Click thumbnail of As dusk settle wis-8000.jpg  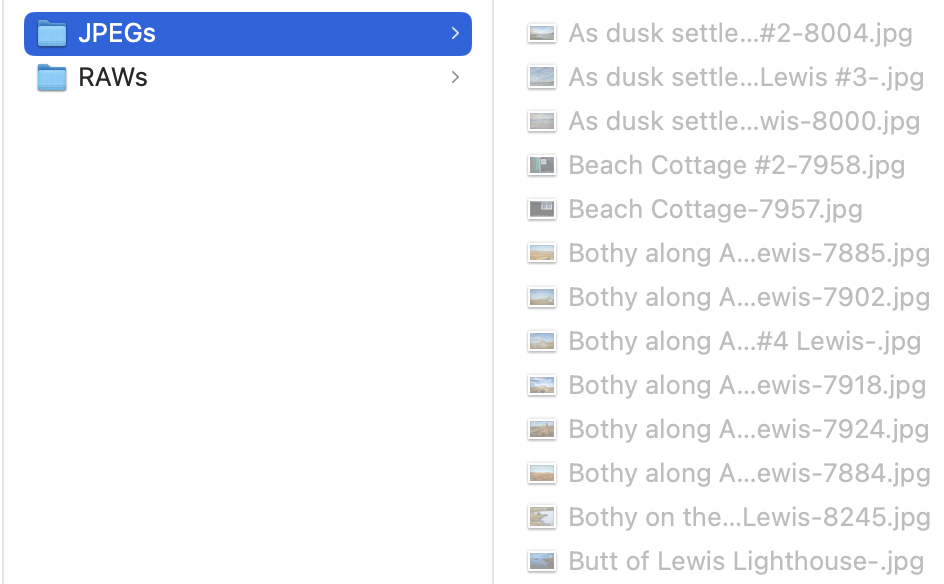click(x=542, y=121)
